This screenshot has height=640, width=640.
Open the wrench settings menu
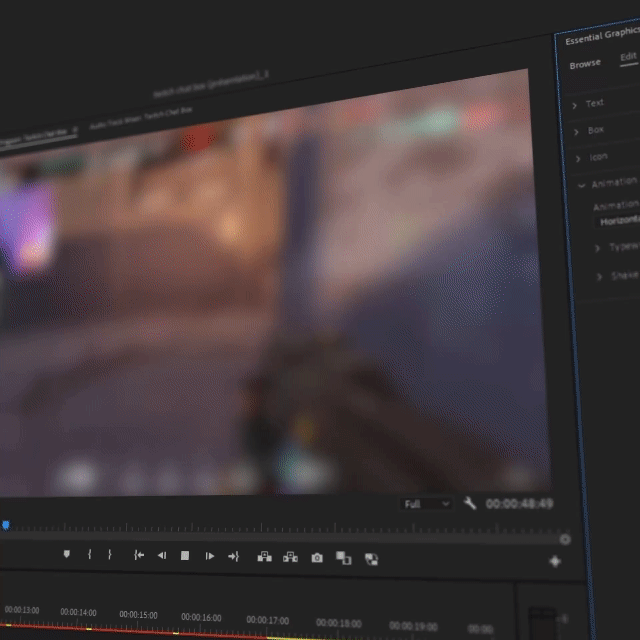point(470,503)
